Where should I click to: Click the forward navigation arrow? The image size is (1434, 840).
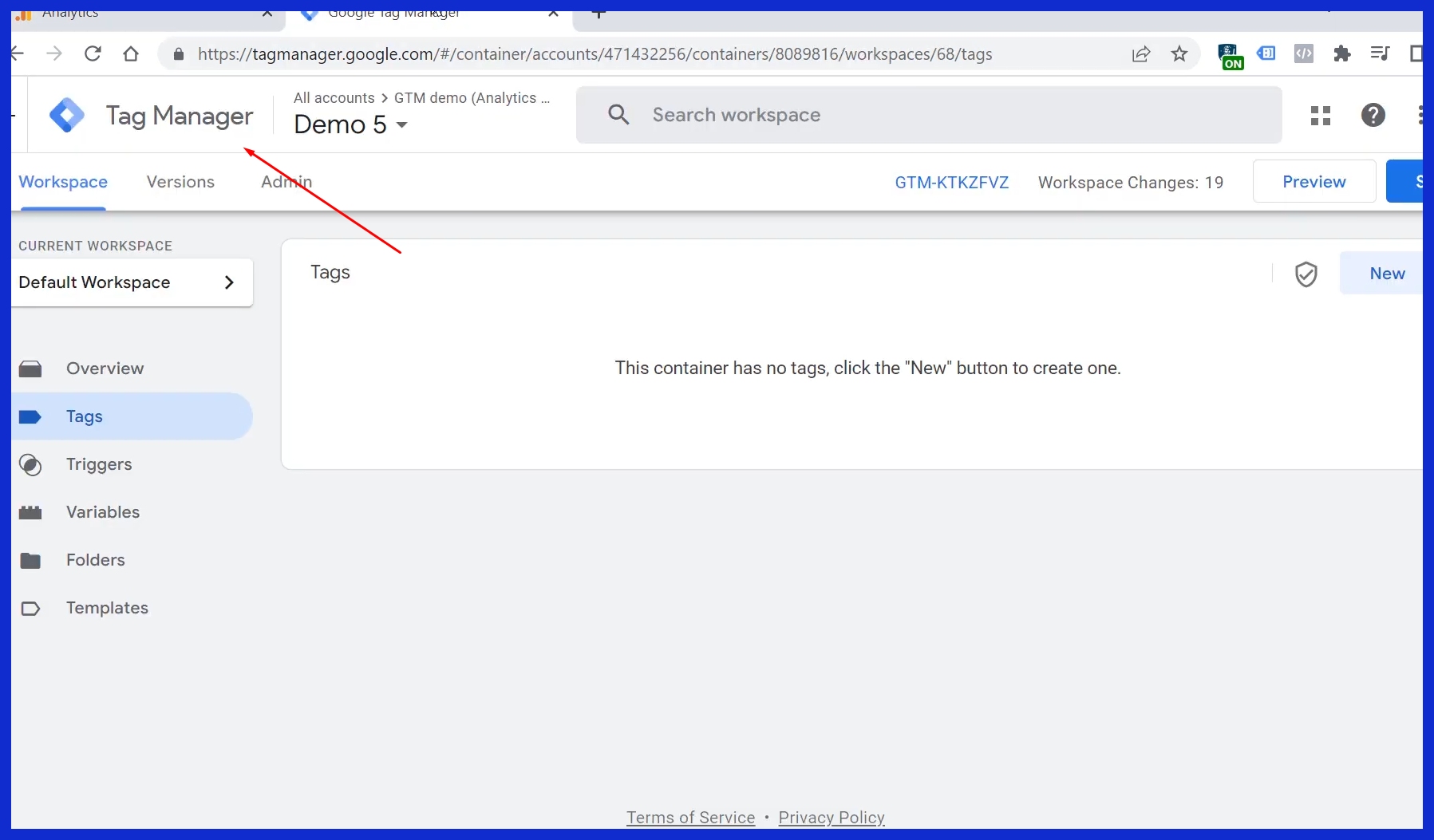[x=54, y=53]
